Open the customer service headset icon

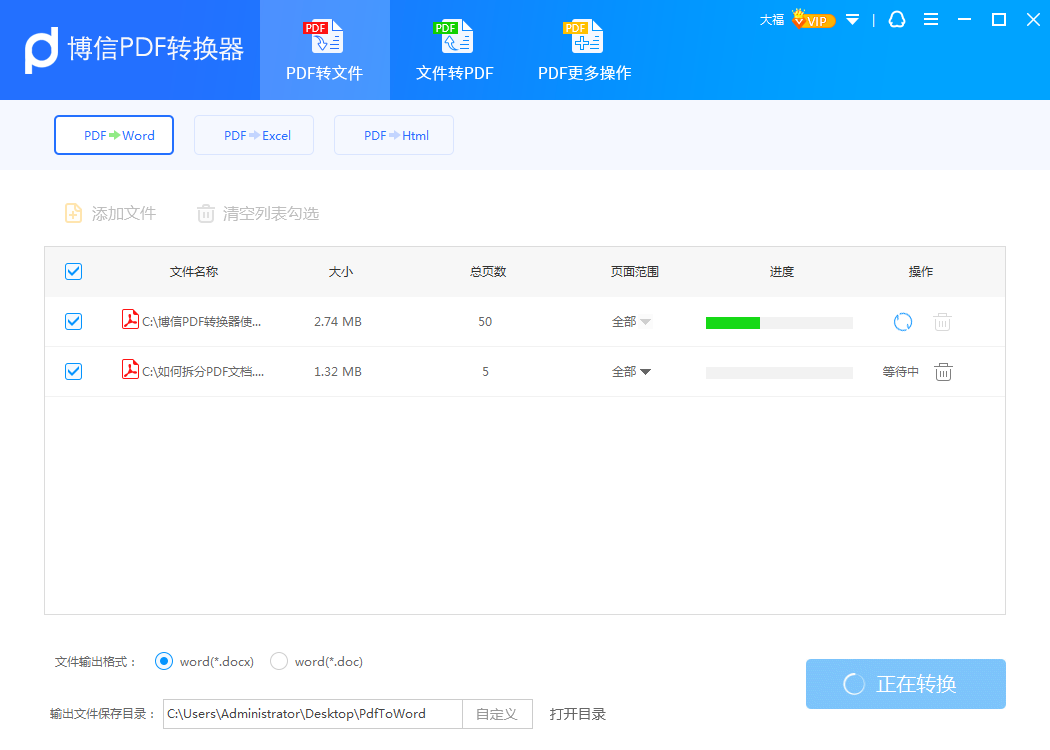coord(896,20)
